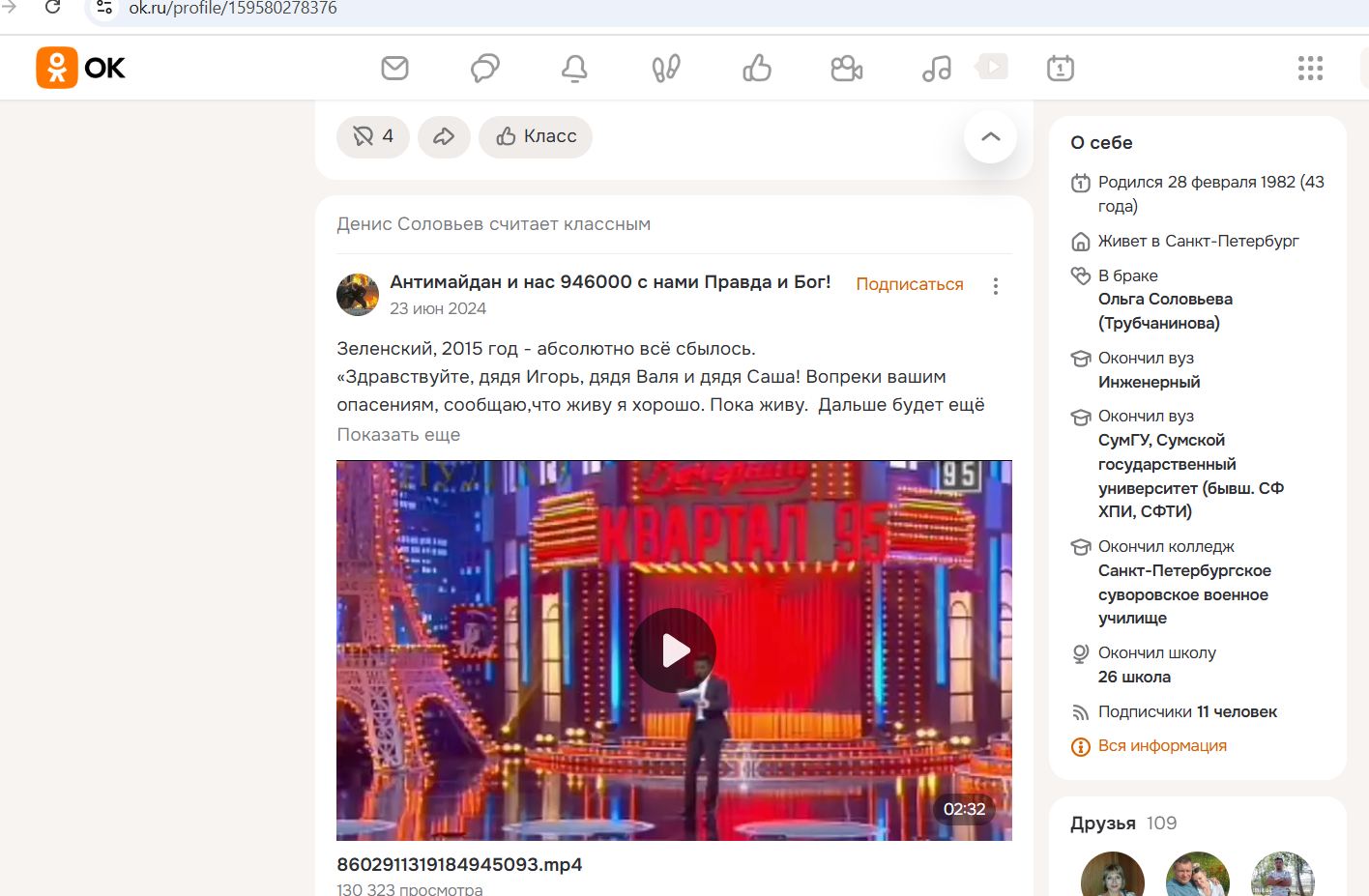Expand the post with Показать еще

[398, 435]
